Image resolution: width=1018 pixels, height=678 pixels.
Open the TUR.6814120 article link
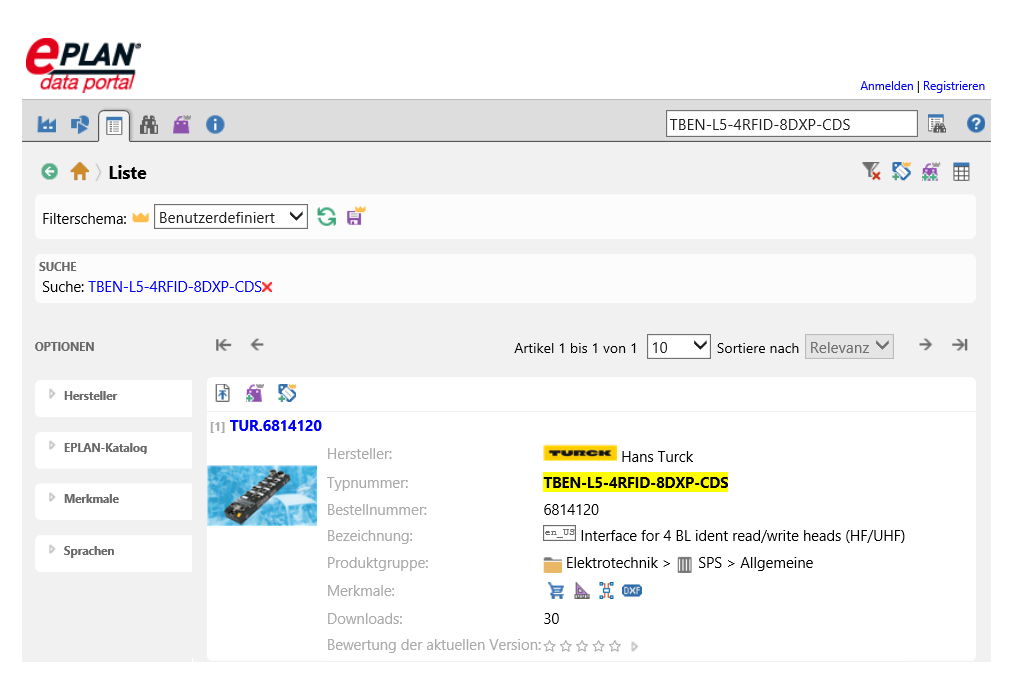[x=276, y=426]
